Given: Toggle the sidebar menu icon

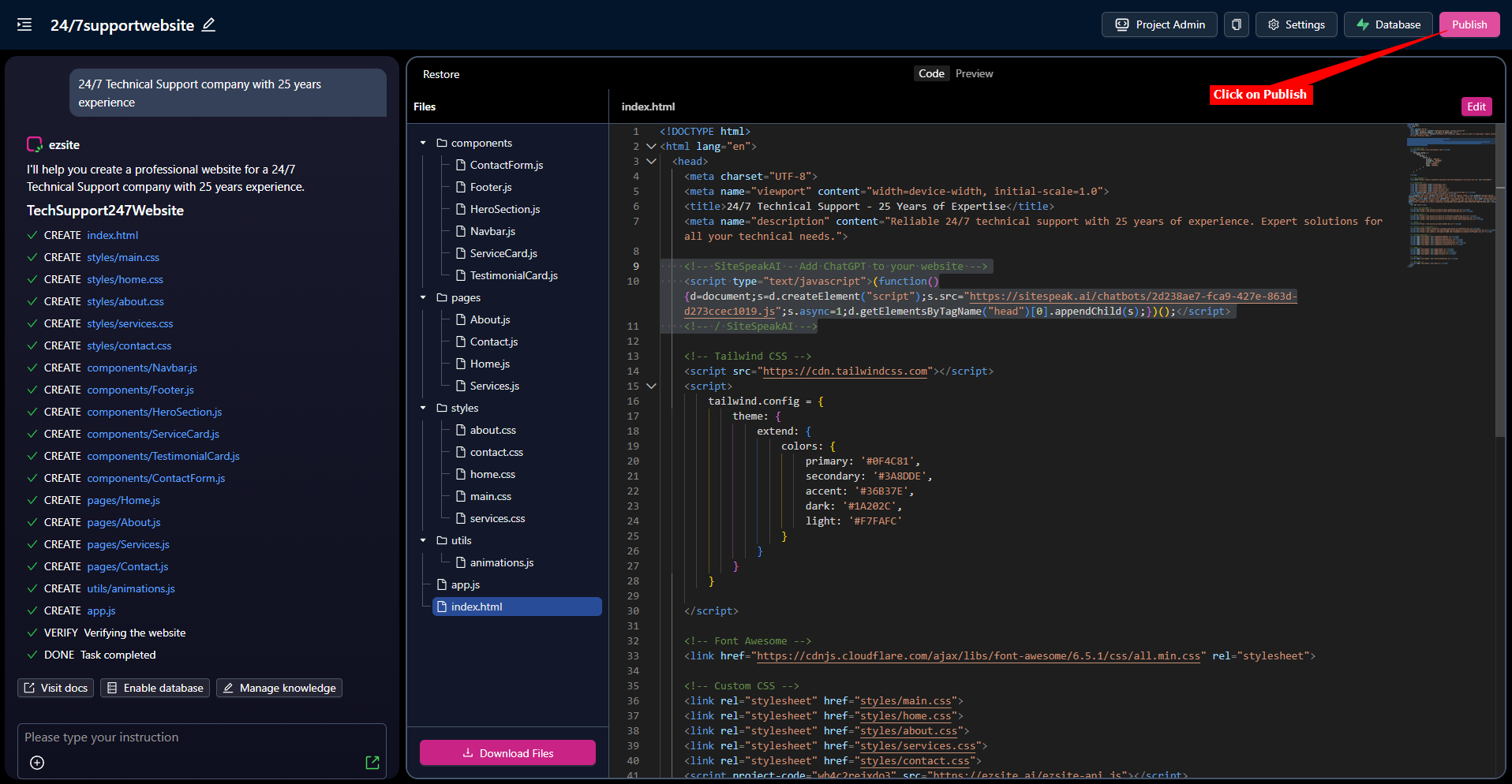Looking at the screenshot, I should click(x=24, y=24).
